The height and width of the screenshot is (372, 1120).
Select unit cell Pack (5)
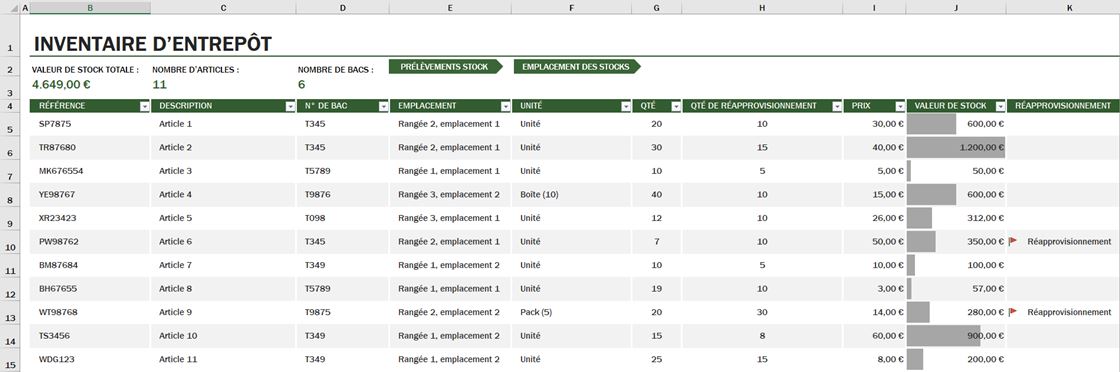click(x=571, y=312)
